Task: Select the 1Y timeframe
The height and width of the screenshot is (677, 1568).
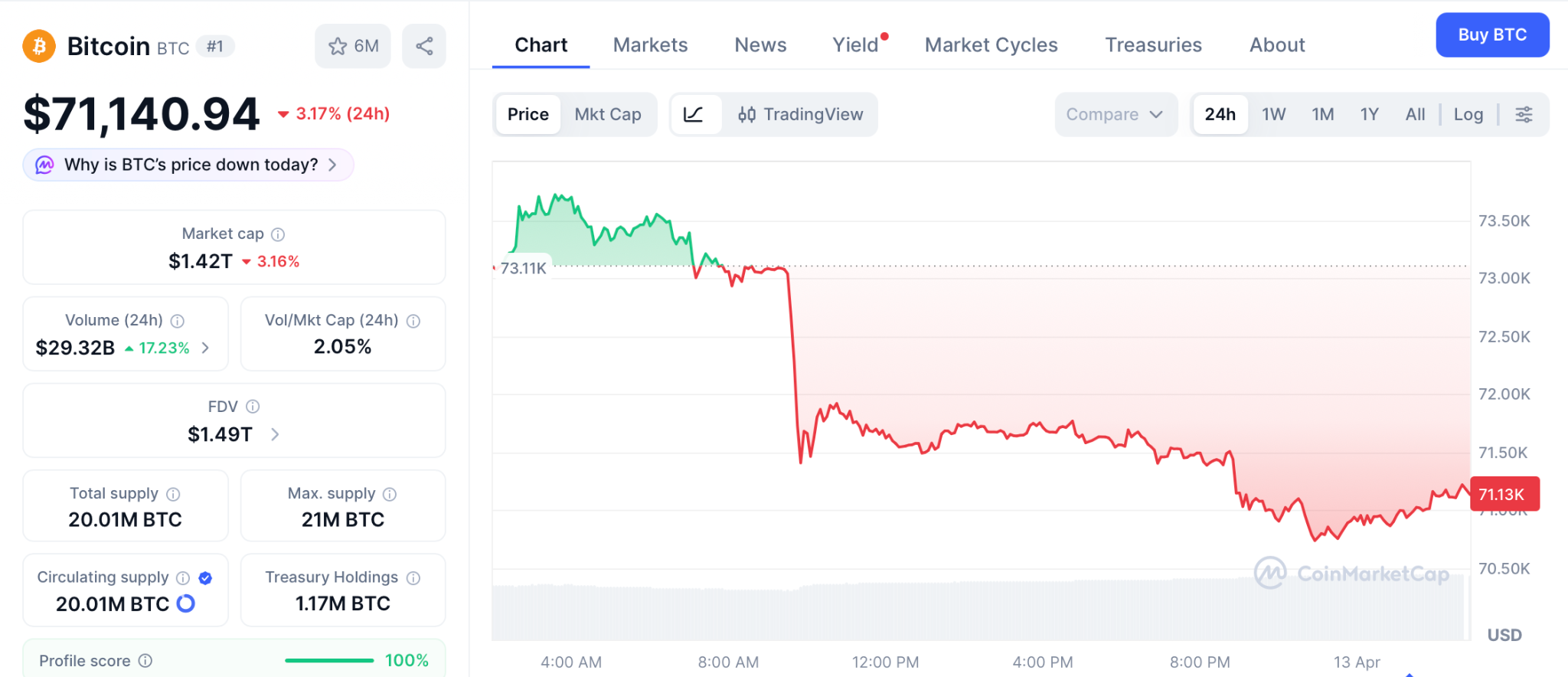Action: click(1369, 113)
